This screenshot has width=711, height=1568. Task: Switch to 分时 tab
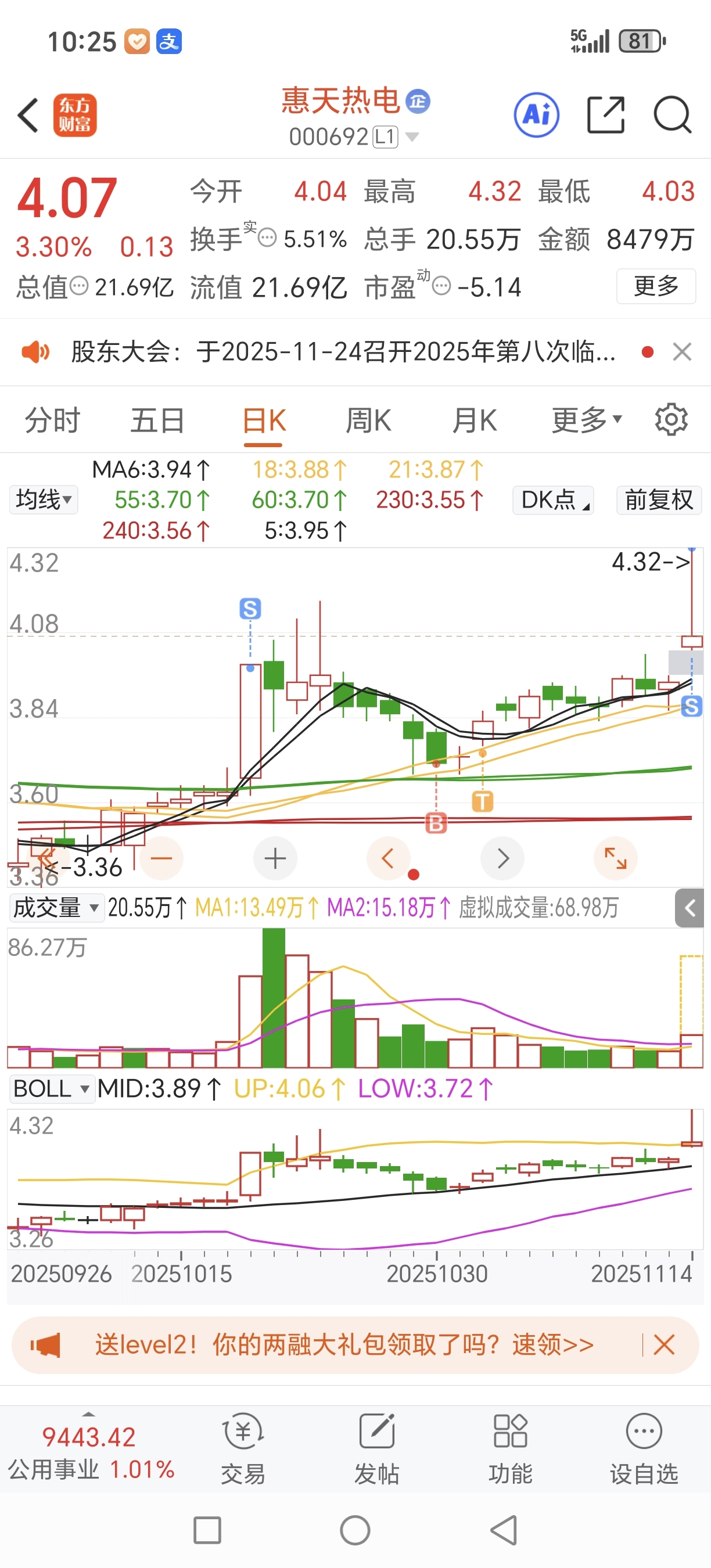52,420
